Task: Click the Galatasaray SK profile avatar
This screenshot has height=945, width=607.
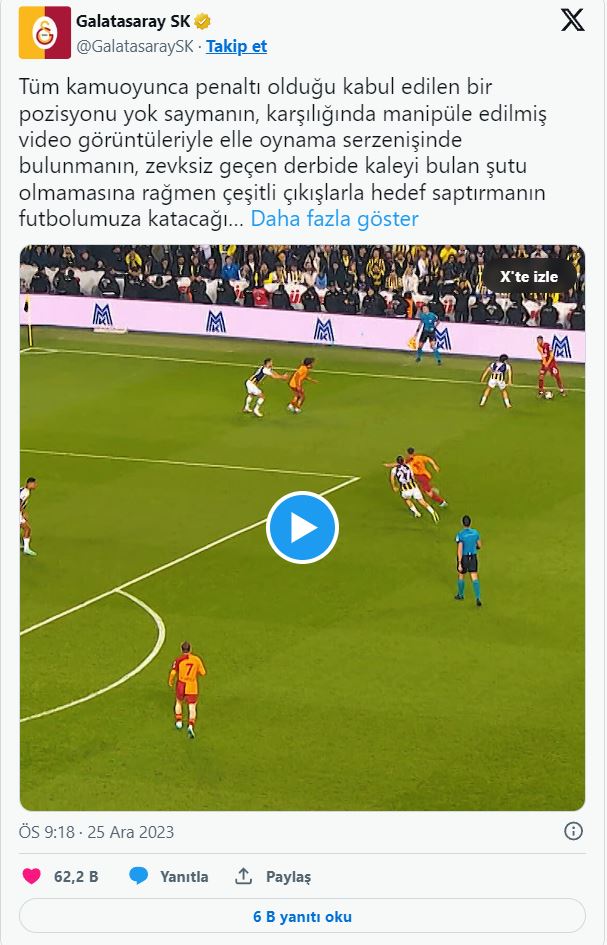Action: (45, 33)
